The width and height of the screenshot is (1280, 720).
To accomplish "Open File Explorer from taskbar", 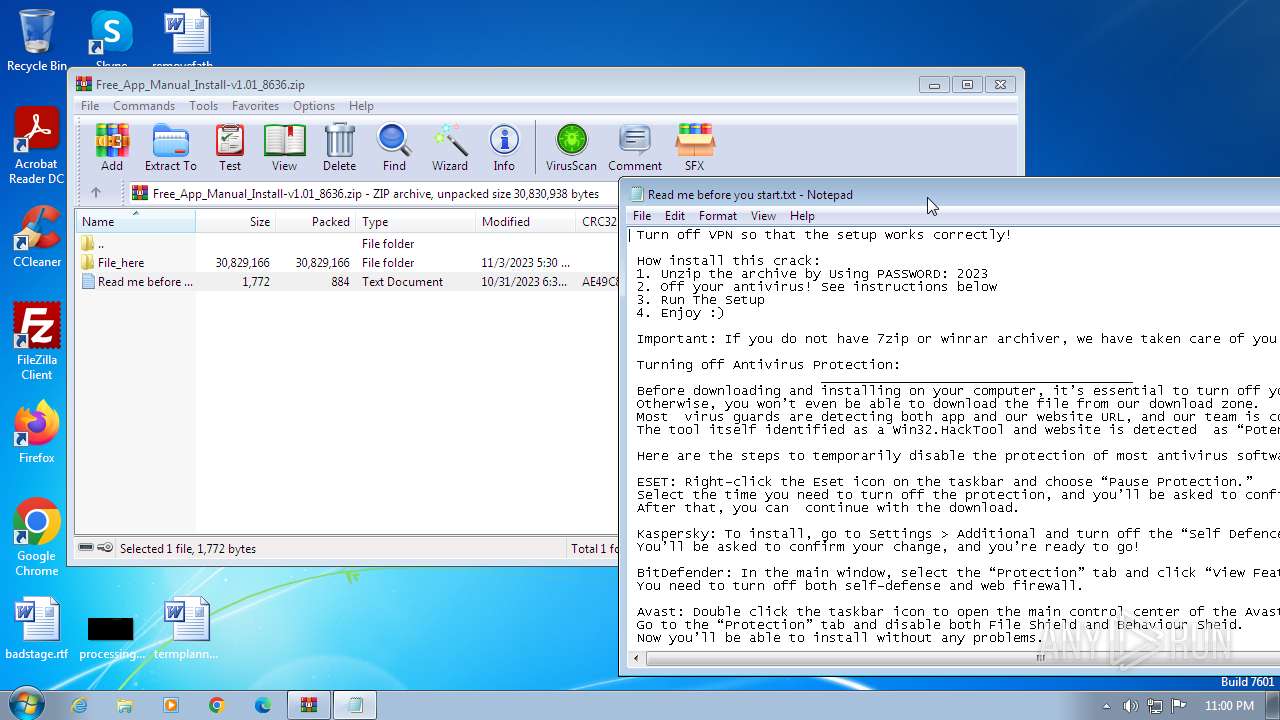I will [125, 705].
